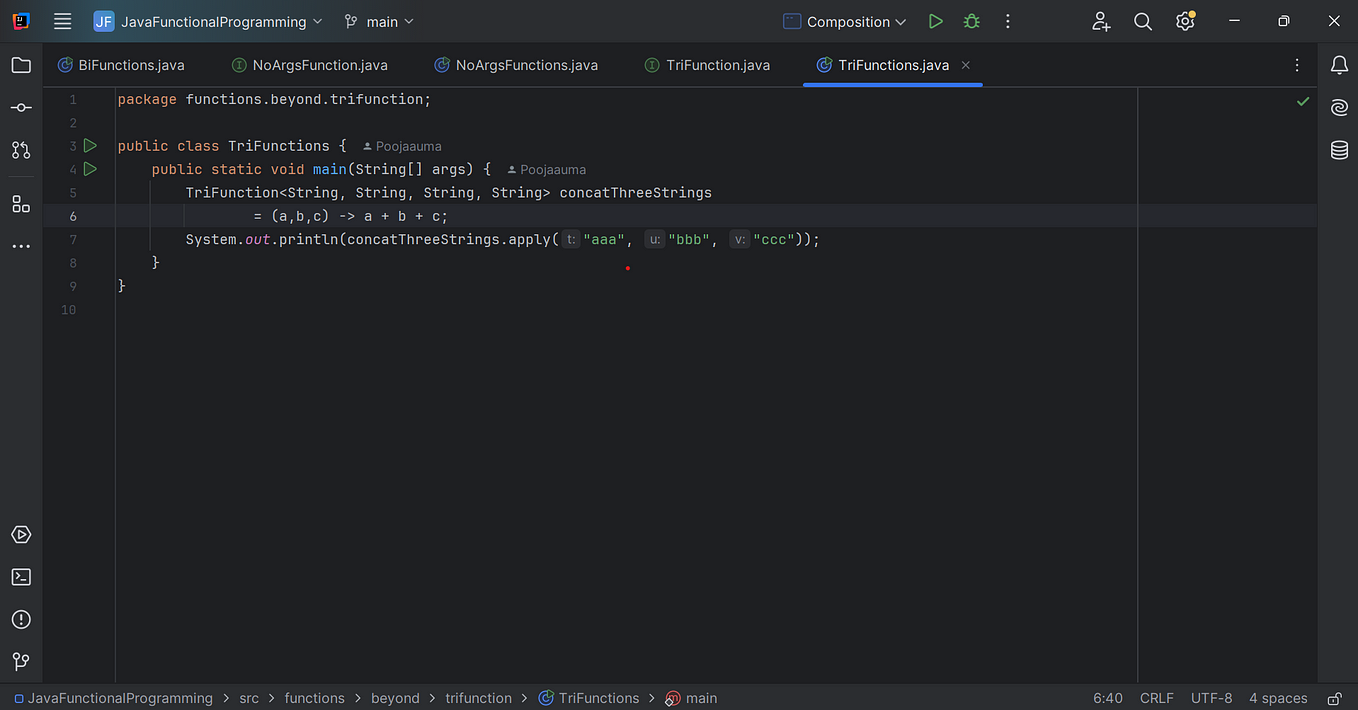Screen dimensions: 1358x710
Task: Open the main hamburger menu
Action: click(x=62, y=21)
